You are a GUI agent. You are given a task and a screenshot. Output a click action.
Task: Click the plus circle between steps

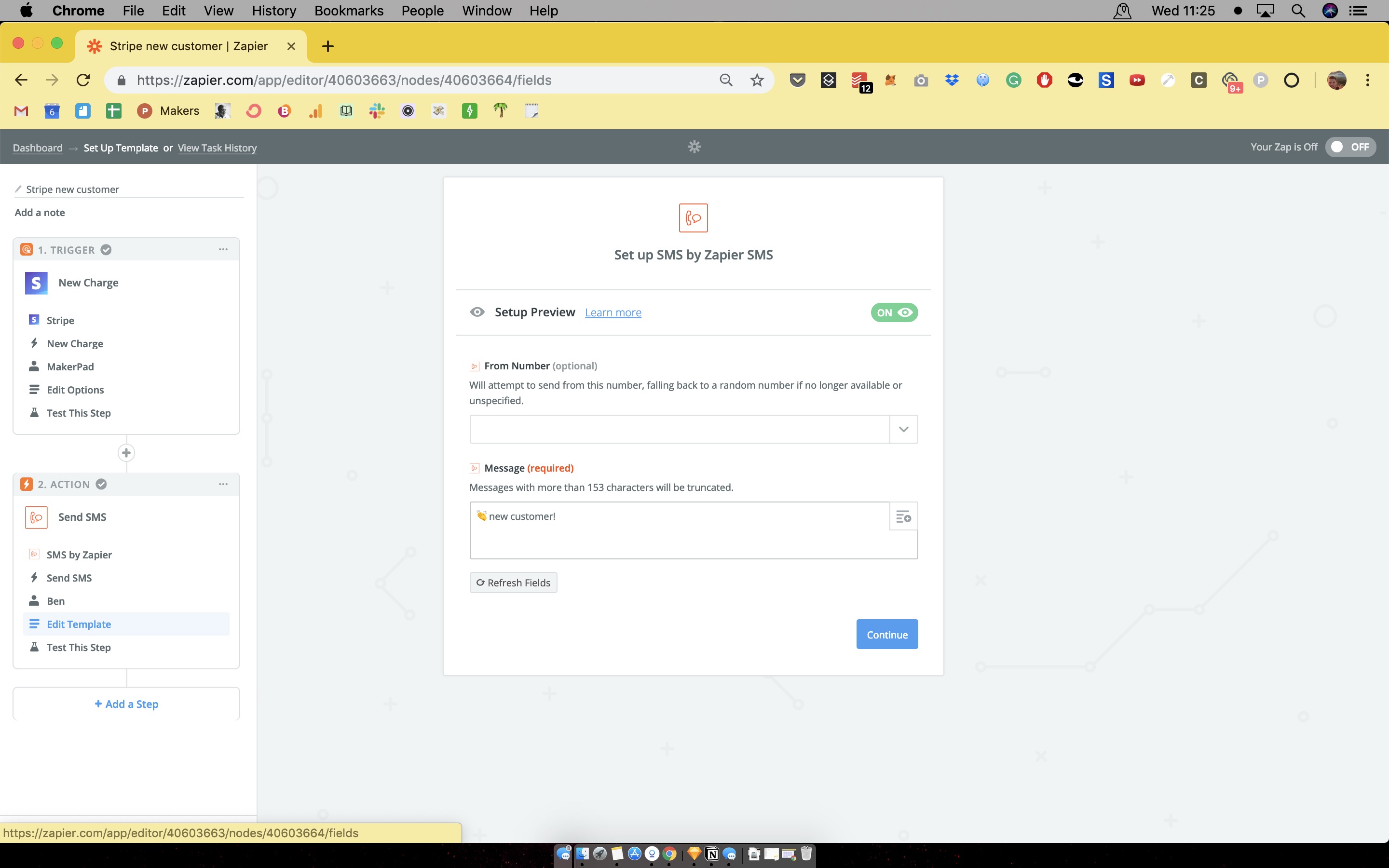click(x=126, y=452)
